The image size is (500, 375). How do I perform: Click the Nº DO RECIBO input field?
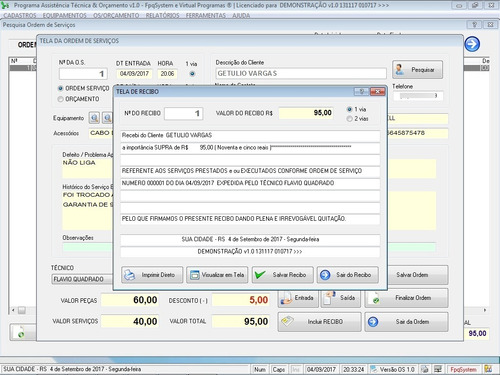coord(183,114)
